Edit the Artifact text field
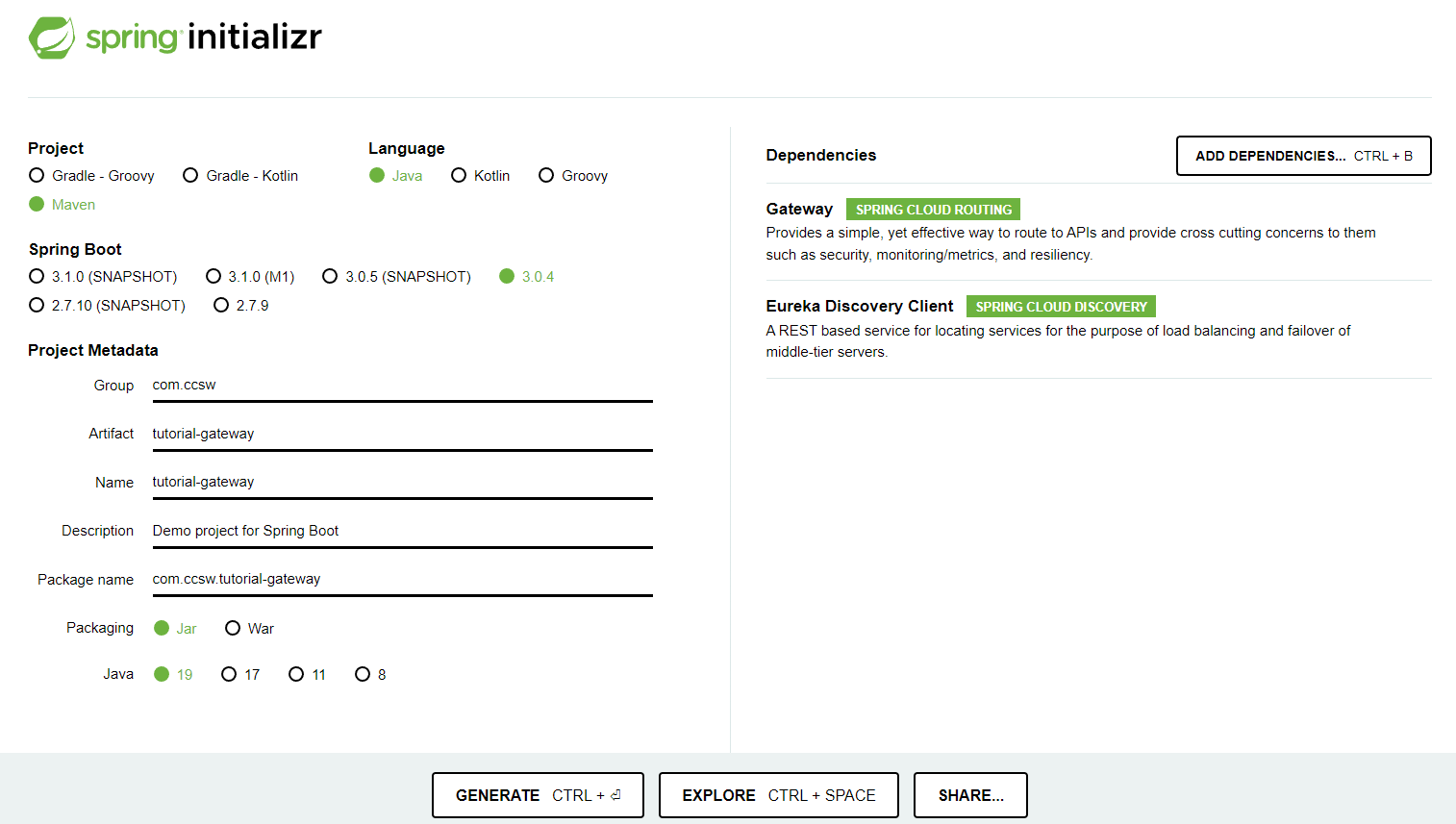1456x824 pixels. pos(402,434)
